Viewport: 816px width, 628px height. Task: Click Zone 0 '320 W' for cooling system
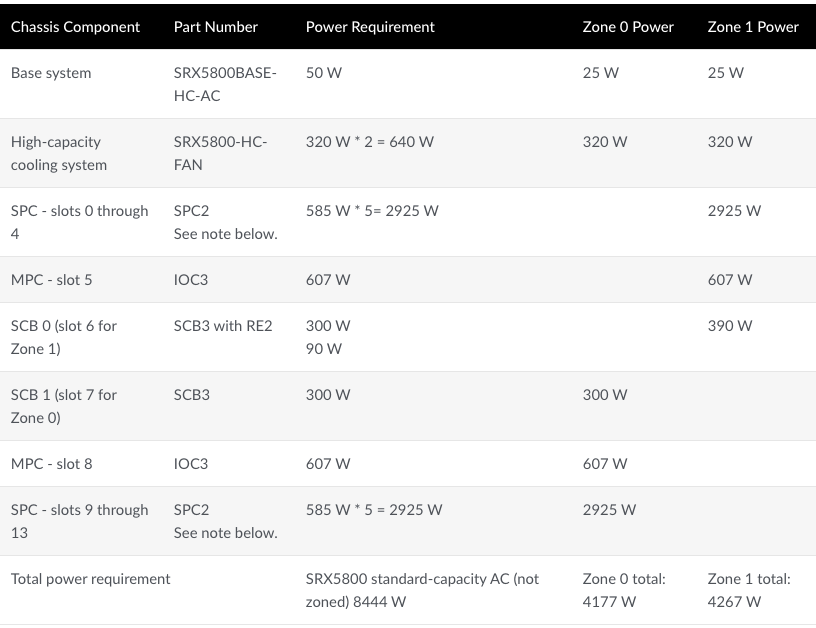click(x=605, y=142)
